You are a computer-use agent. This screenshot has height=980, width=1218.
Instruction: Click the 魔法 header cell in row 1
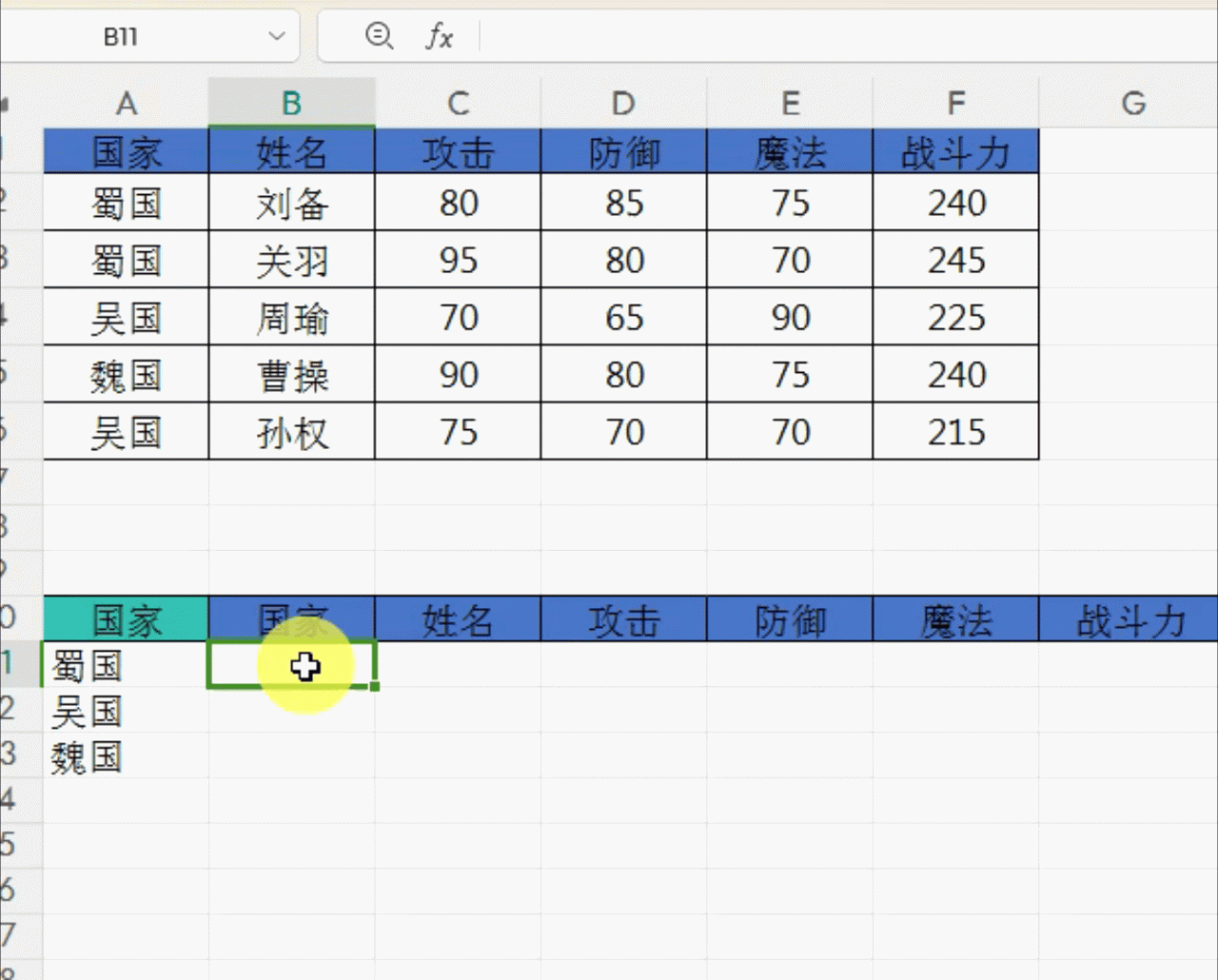coord(790,151)
